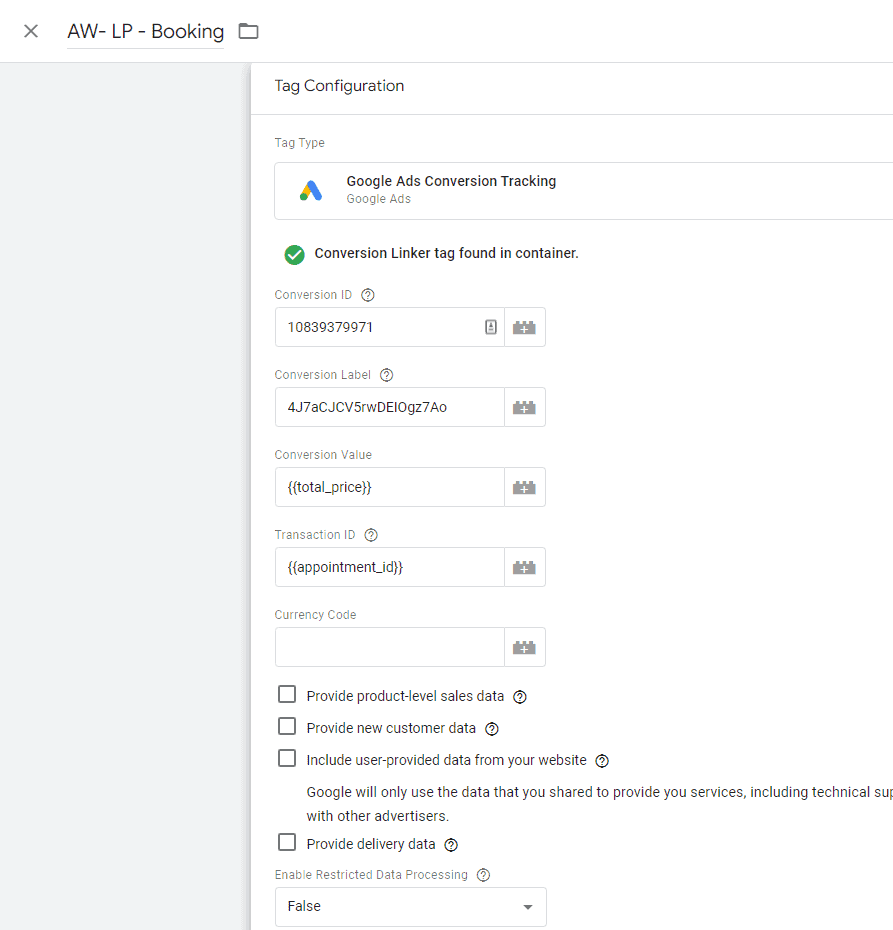Click the Google Ads tag type logo
Screen dimensions: 893x930
(311, 188)
